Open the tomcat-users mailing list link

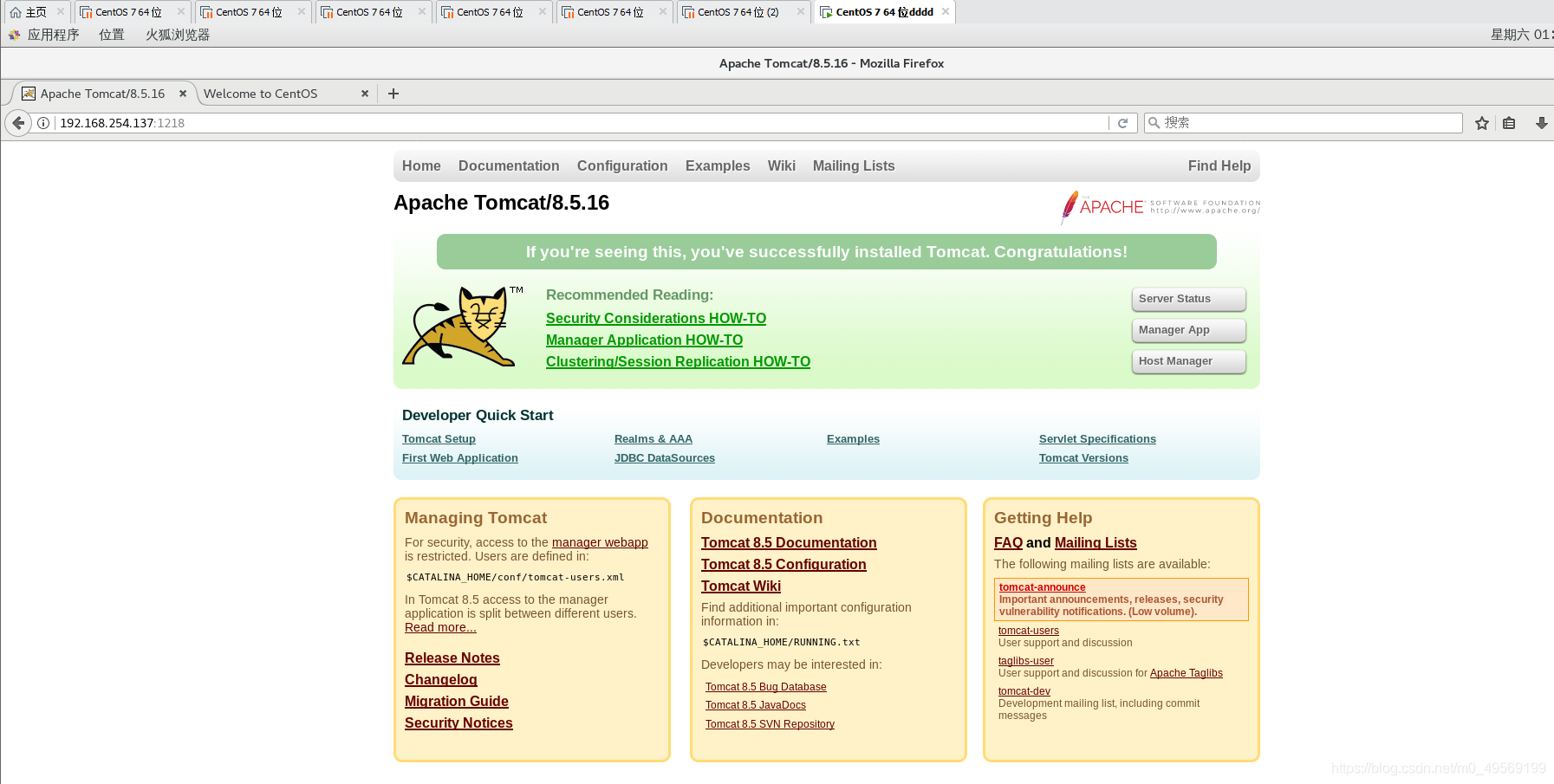tap(1029, 631)
